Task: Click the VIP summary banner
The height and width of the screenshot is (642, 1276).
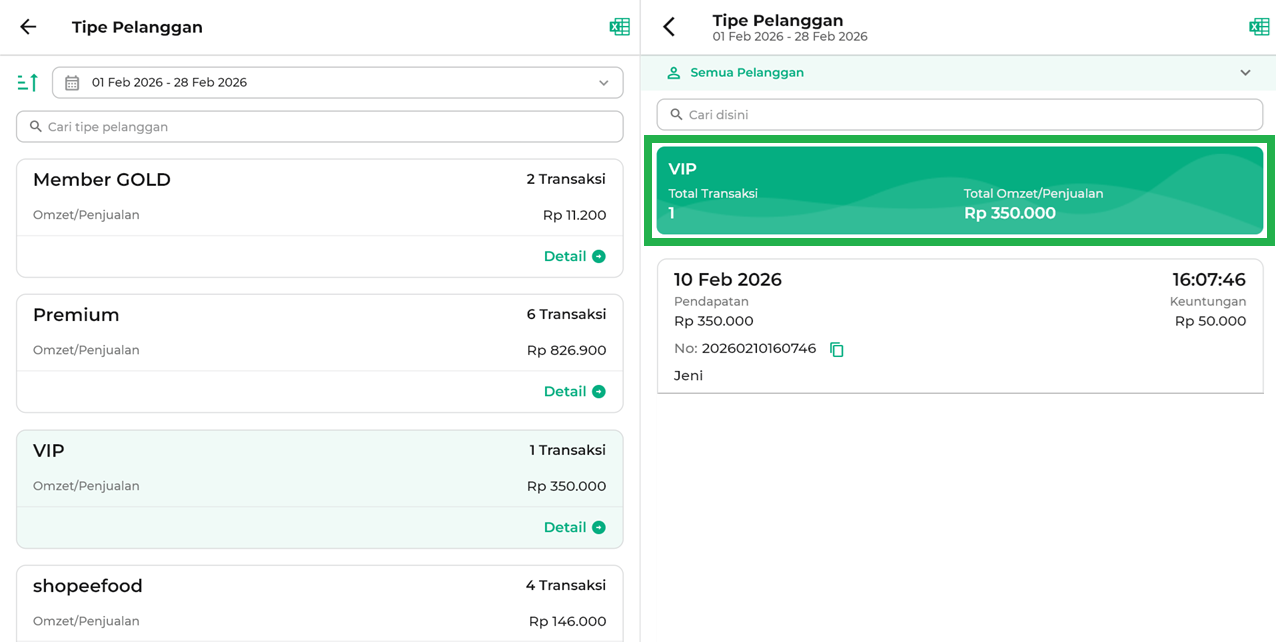Action: 959,191
